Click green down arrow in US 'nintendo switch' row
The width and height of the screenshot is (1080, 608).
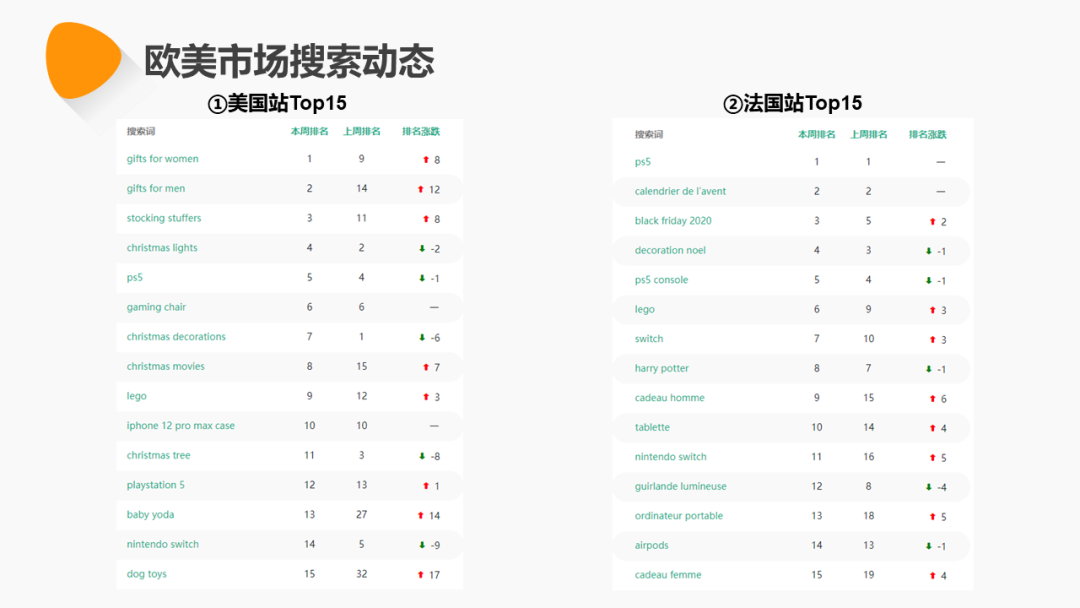click(422, 545)
